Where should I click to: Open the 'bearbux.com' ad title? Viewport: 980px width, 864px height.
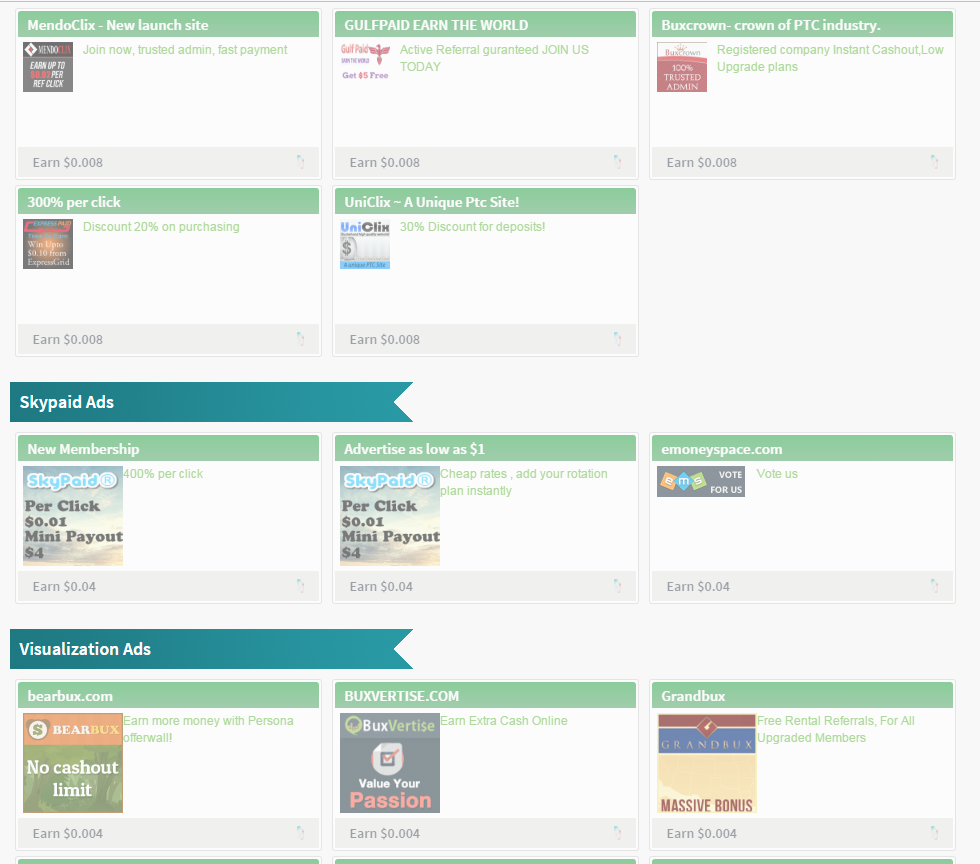(70, 696)
